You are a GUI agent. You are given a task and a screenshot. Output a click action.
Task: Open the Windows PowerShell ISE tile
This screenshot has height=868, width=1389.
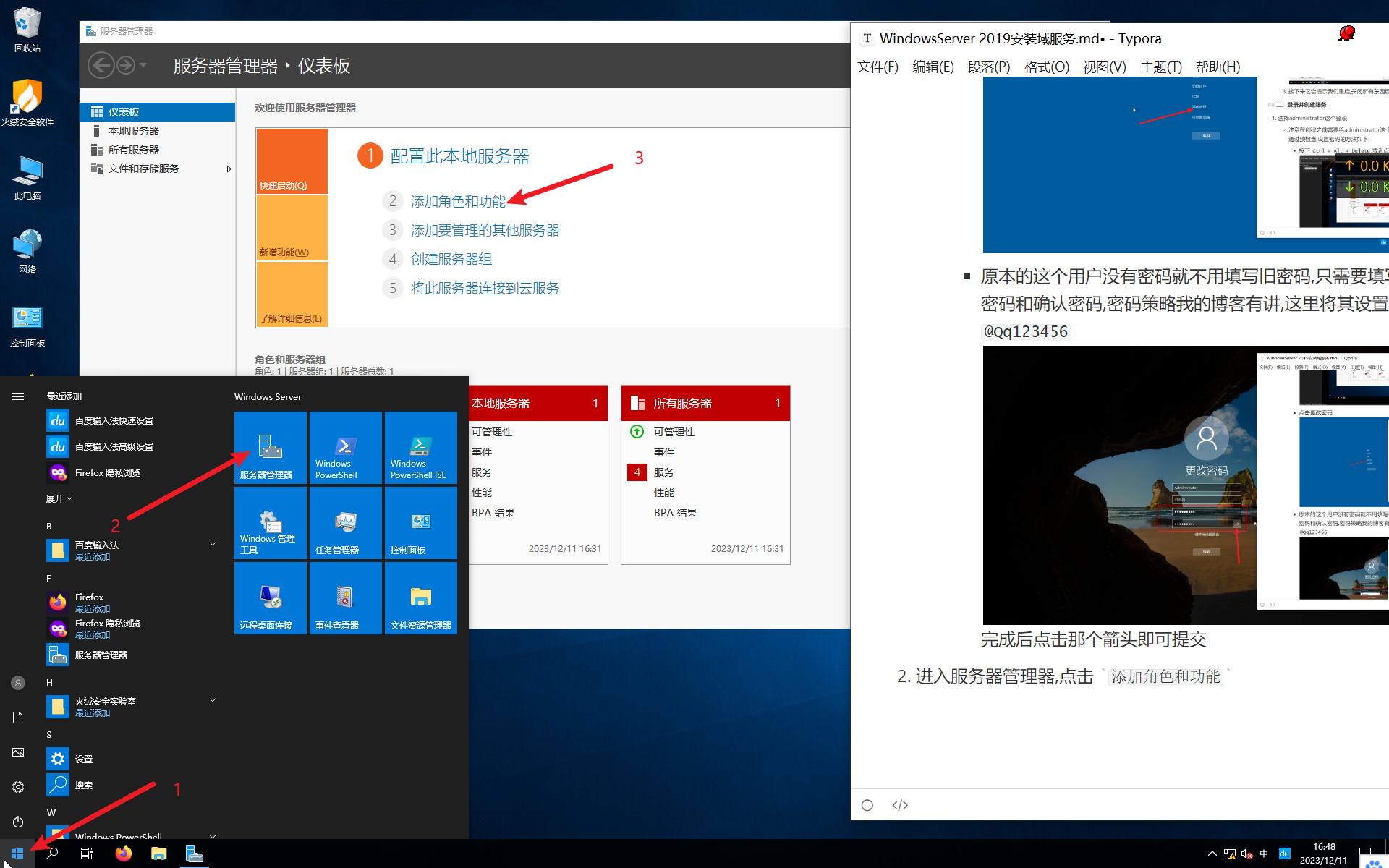point(420,448)
